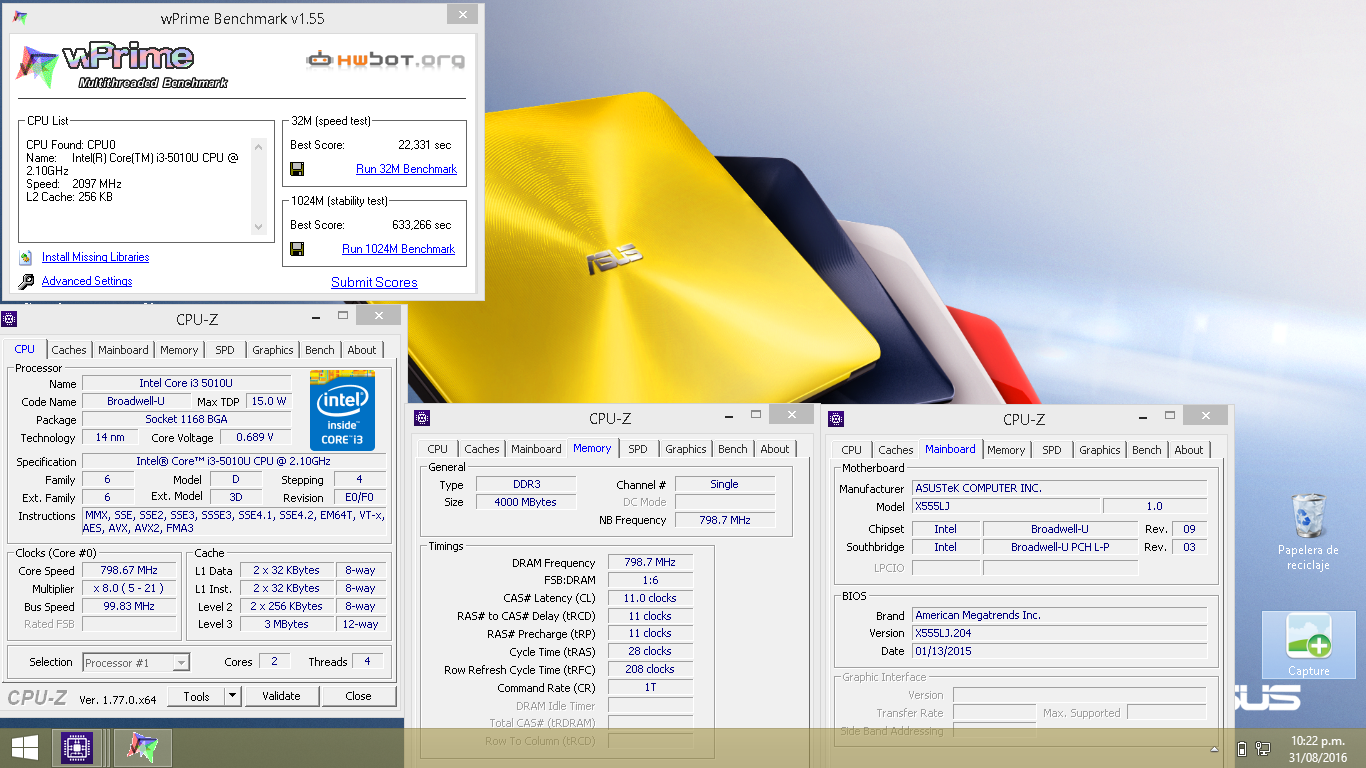
Task: Click the hwbot.org logo in wPrime
Action: pyautogui.click(x=386, y=60)
